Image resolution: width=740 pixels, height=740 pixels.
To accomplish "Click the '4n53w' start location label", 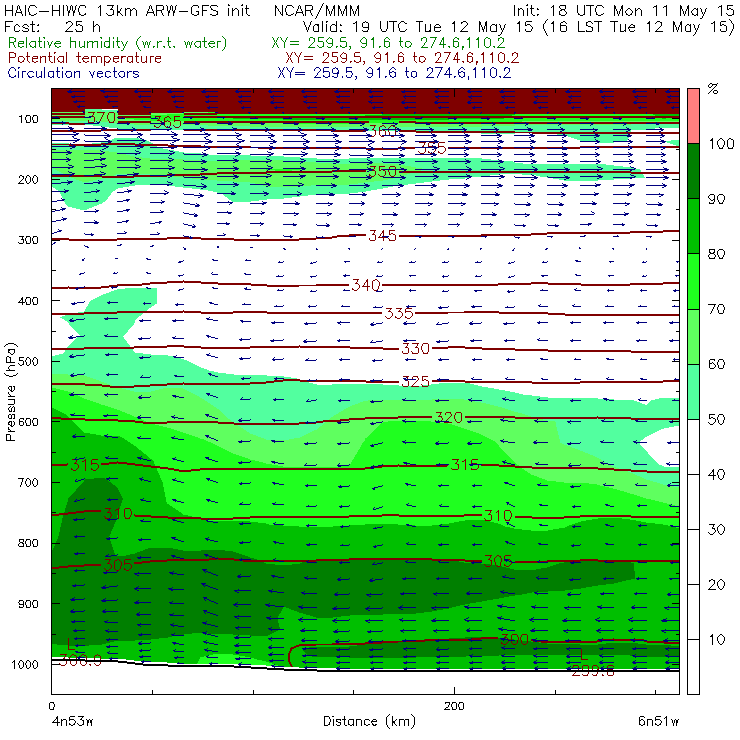I will click(72, 721).
